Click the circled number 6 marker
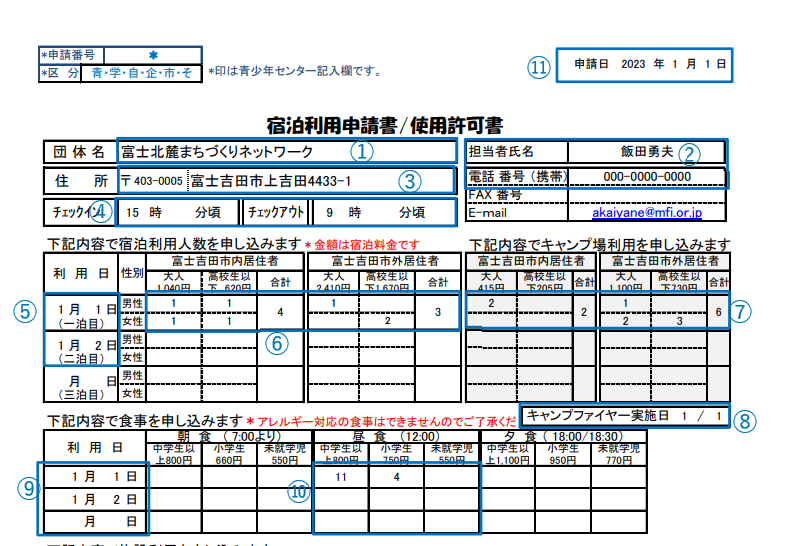Screen dimensions: 791x546 tap(279, 342)
